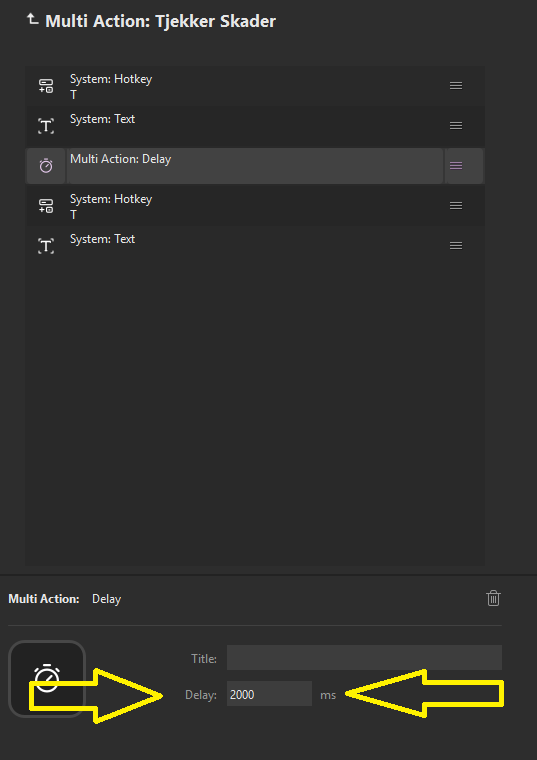Click the handle on the first Text row

[x=456, y=126]
